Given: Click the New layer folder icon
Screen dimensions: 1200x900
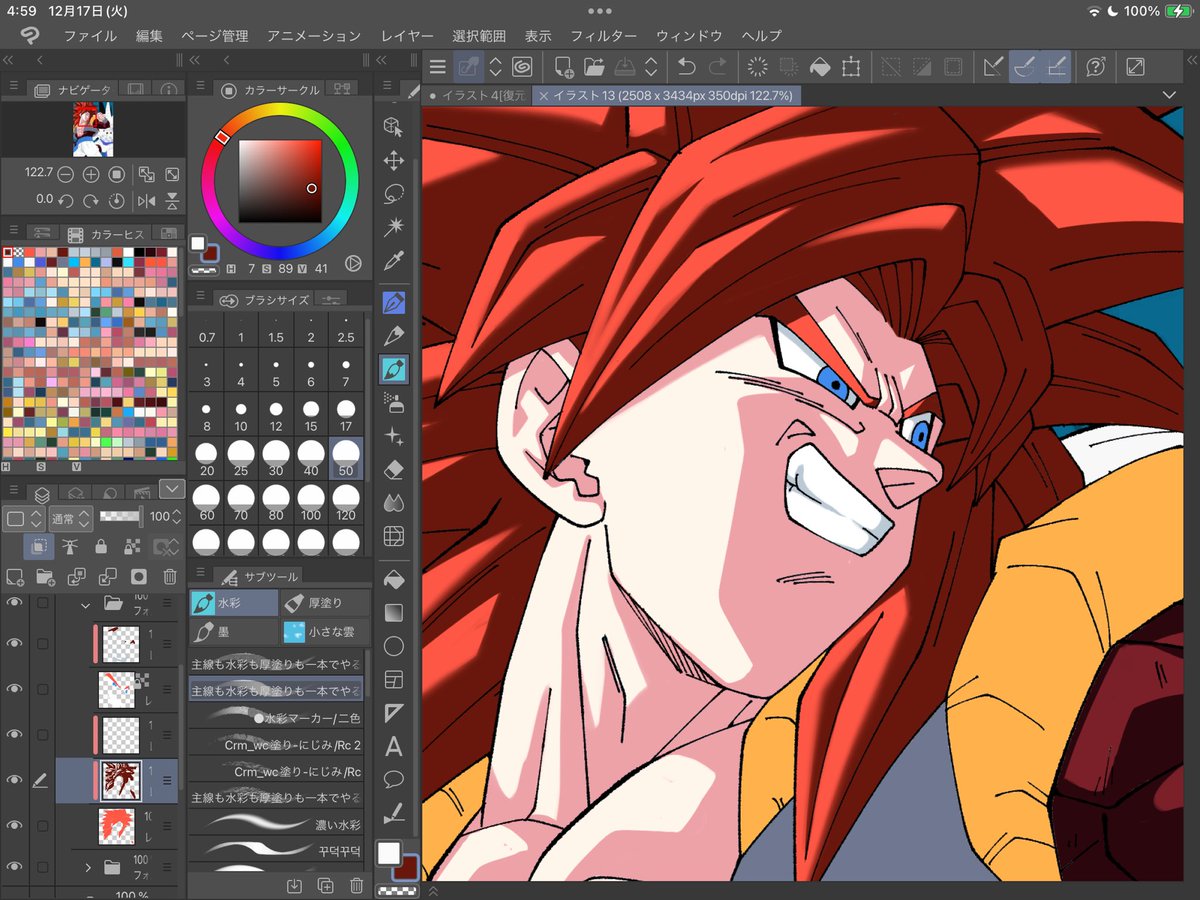Looking at the screenshot, I should 46,577.
